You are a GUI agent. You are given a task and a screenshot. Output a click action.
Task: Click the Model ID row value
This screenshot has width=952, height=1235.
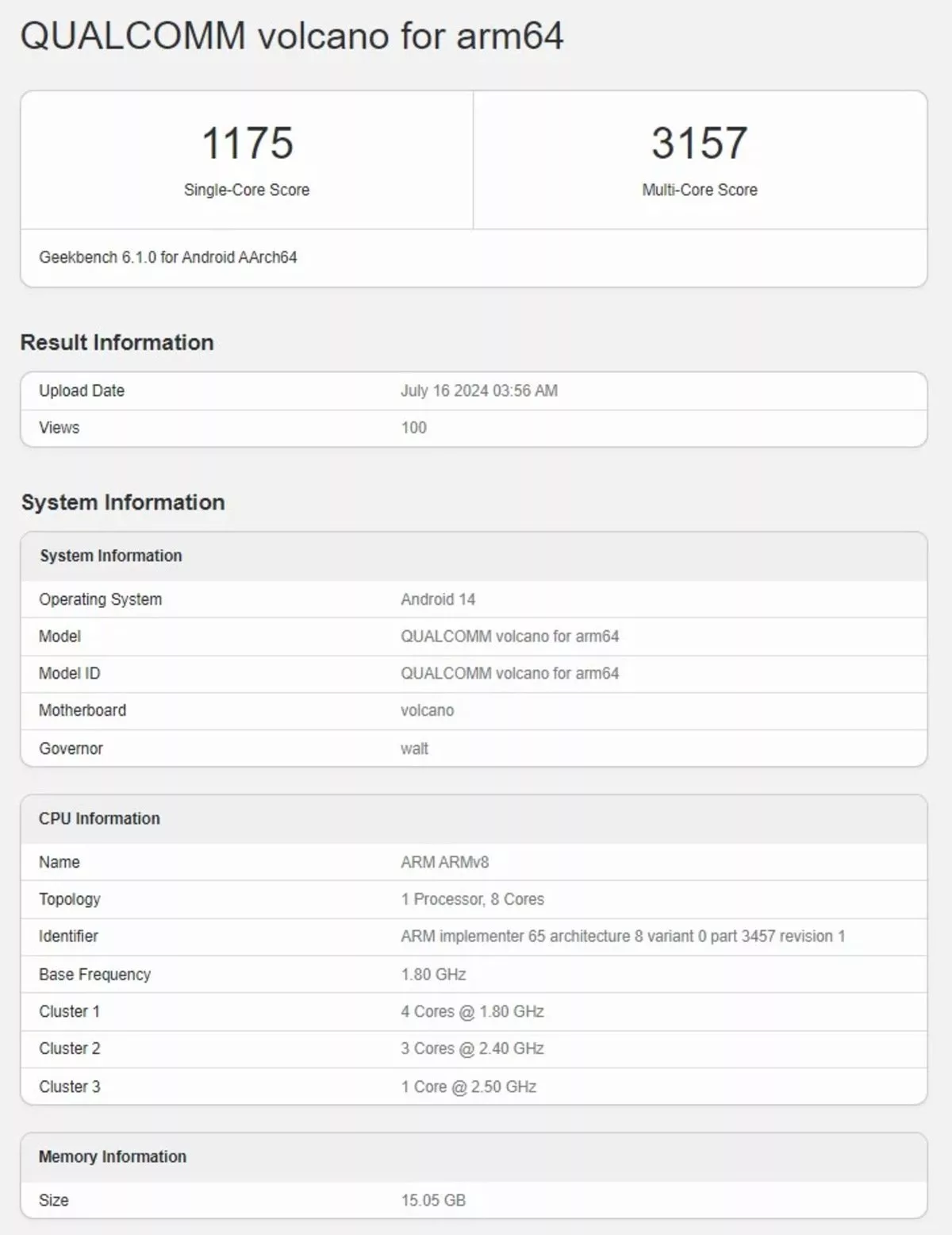tap(510, 673)
